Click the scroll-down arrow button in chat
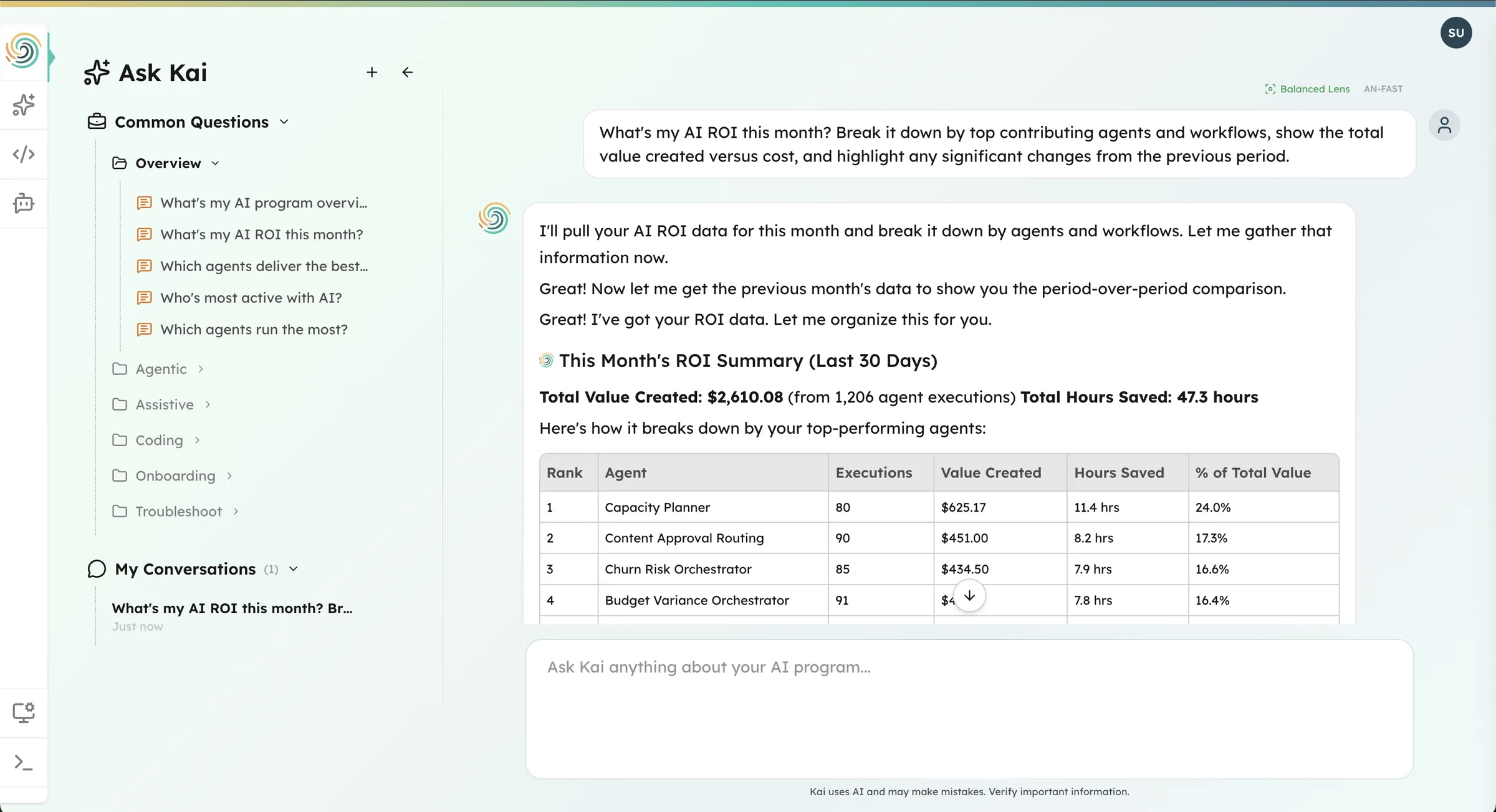The width and height of the screenshot is (1496, 812). tap(969, 596)
